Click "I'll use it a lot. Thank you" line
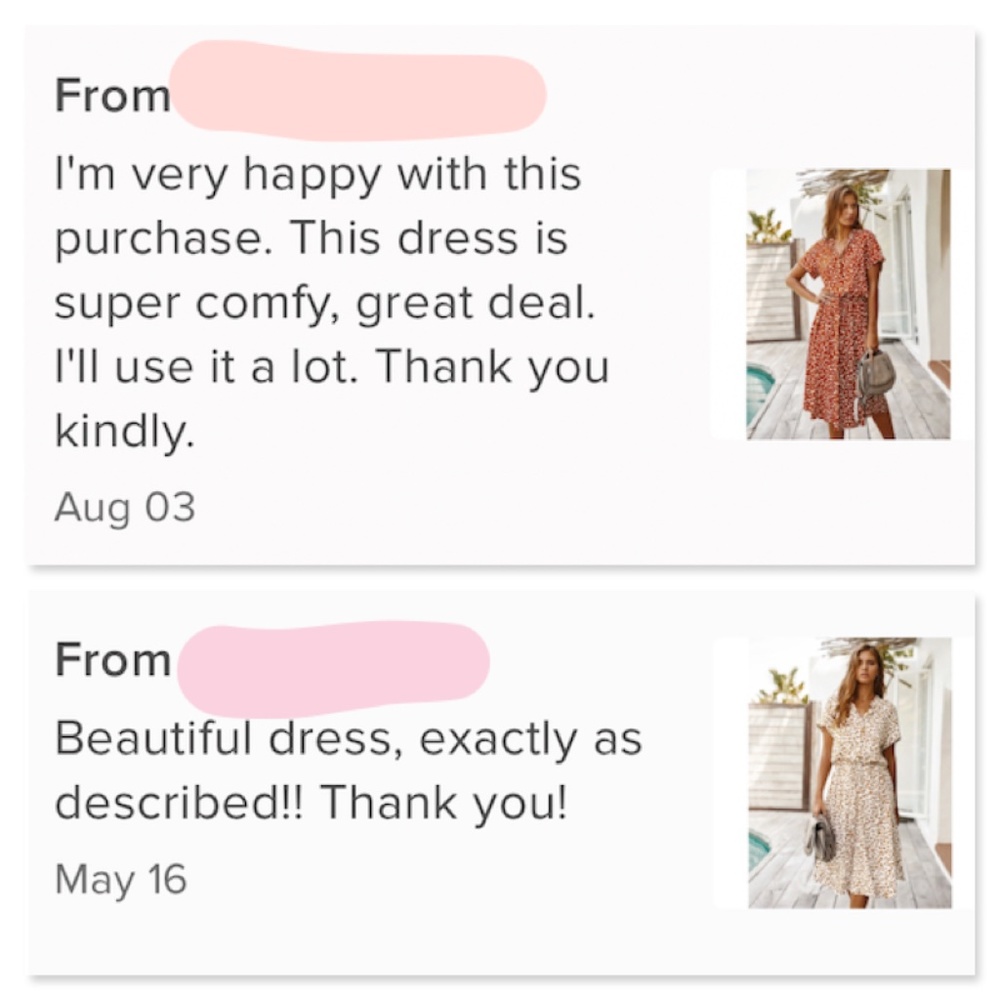Viewport: 1000px width, 1000px height. [x=331, y=368]
